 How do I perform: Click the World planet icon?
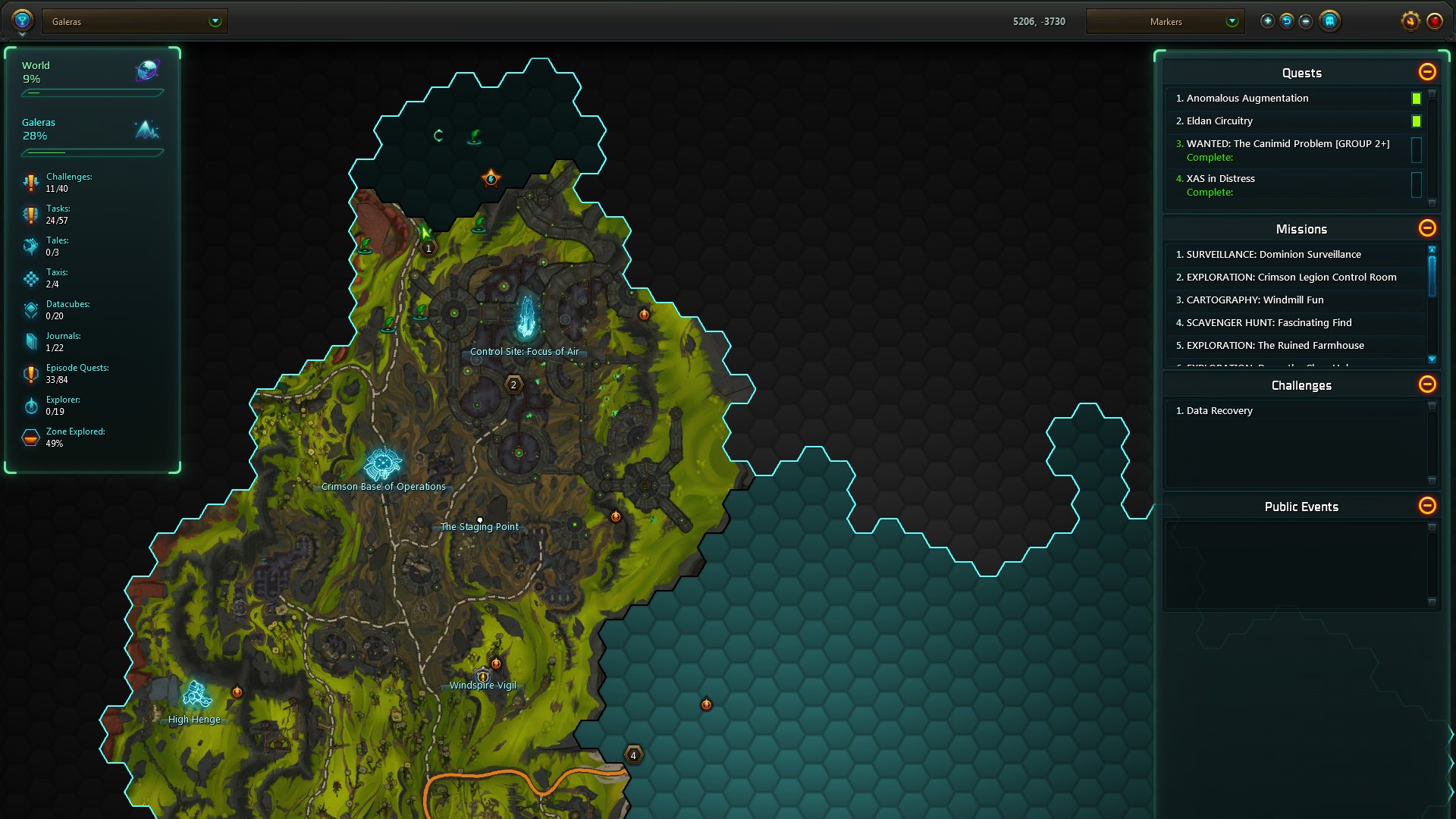(147, 71)
